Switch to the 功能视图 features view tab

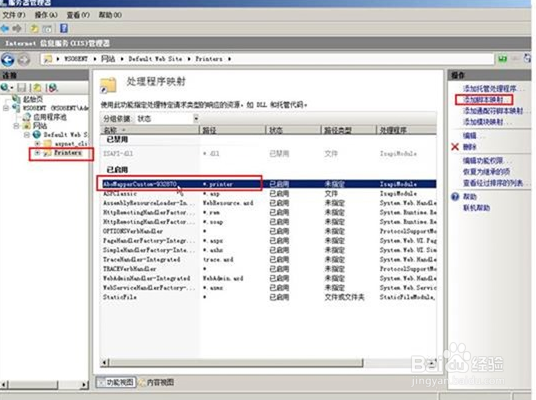point(116,382)
